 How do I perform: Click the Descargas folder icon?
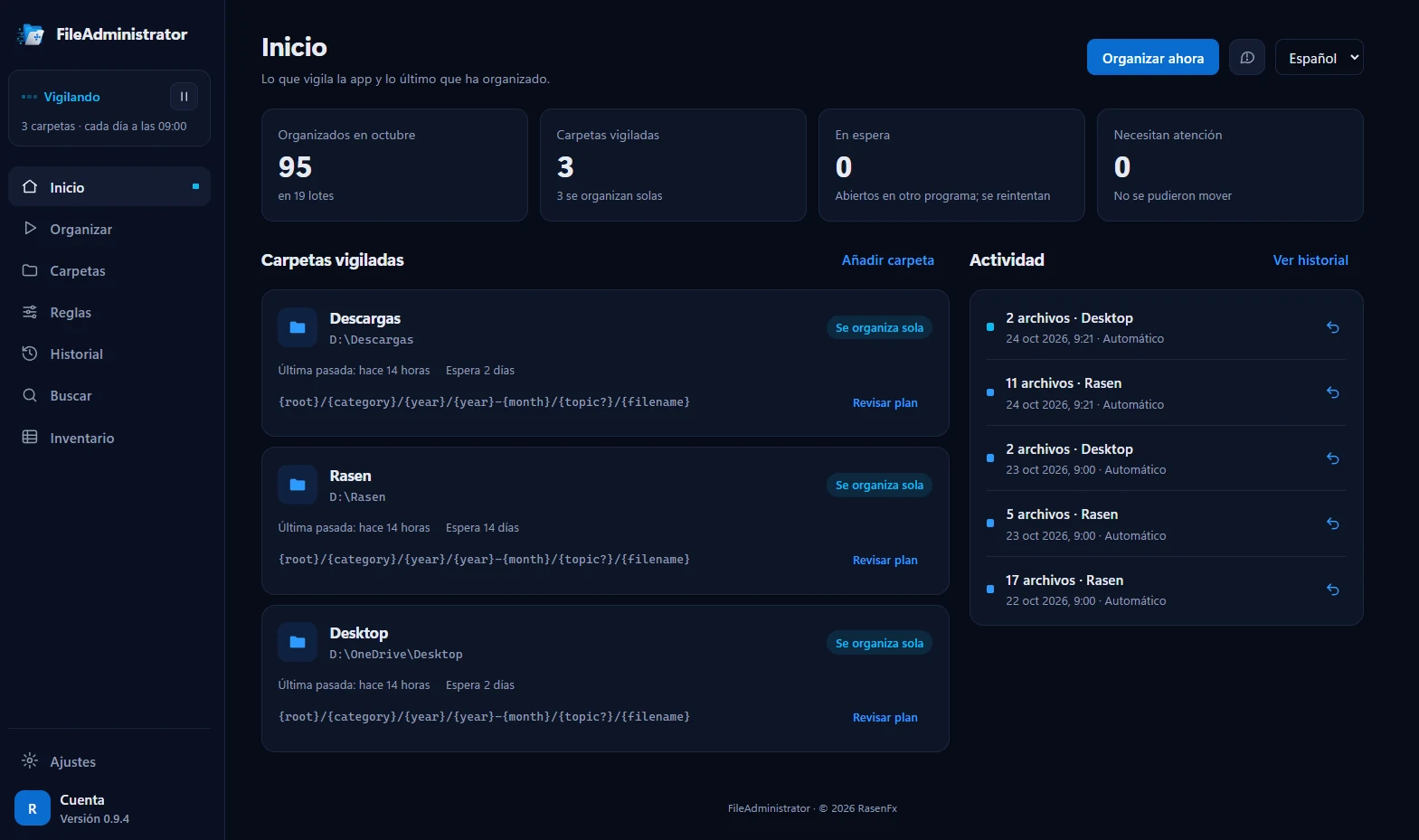[298, 327]
